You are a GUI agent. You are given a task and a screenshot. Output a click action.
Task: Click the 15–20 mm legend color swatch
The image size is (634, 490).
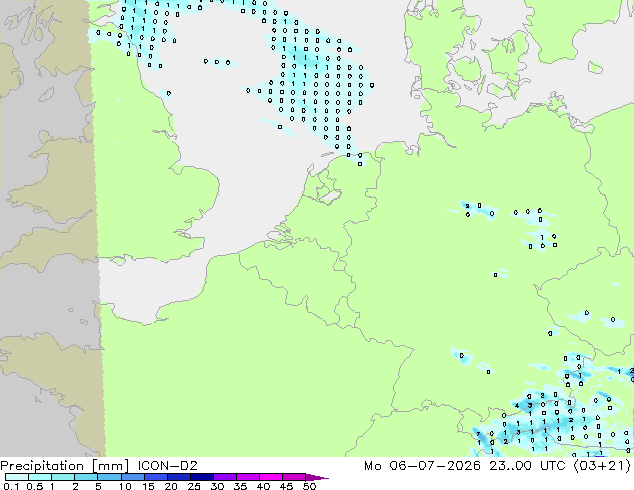tap(156, 477)
